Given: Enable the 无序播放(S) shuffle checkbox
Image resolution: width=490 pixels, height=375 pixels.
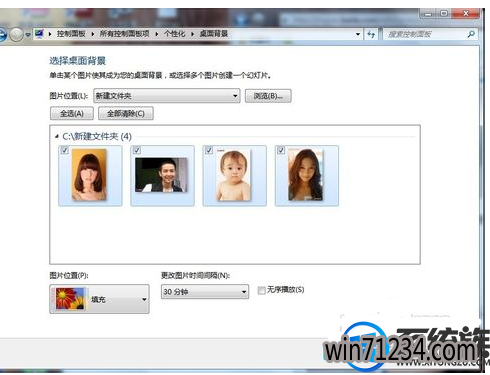Looking at the screenshot, I should click(x=262, y=290).
